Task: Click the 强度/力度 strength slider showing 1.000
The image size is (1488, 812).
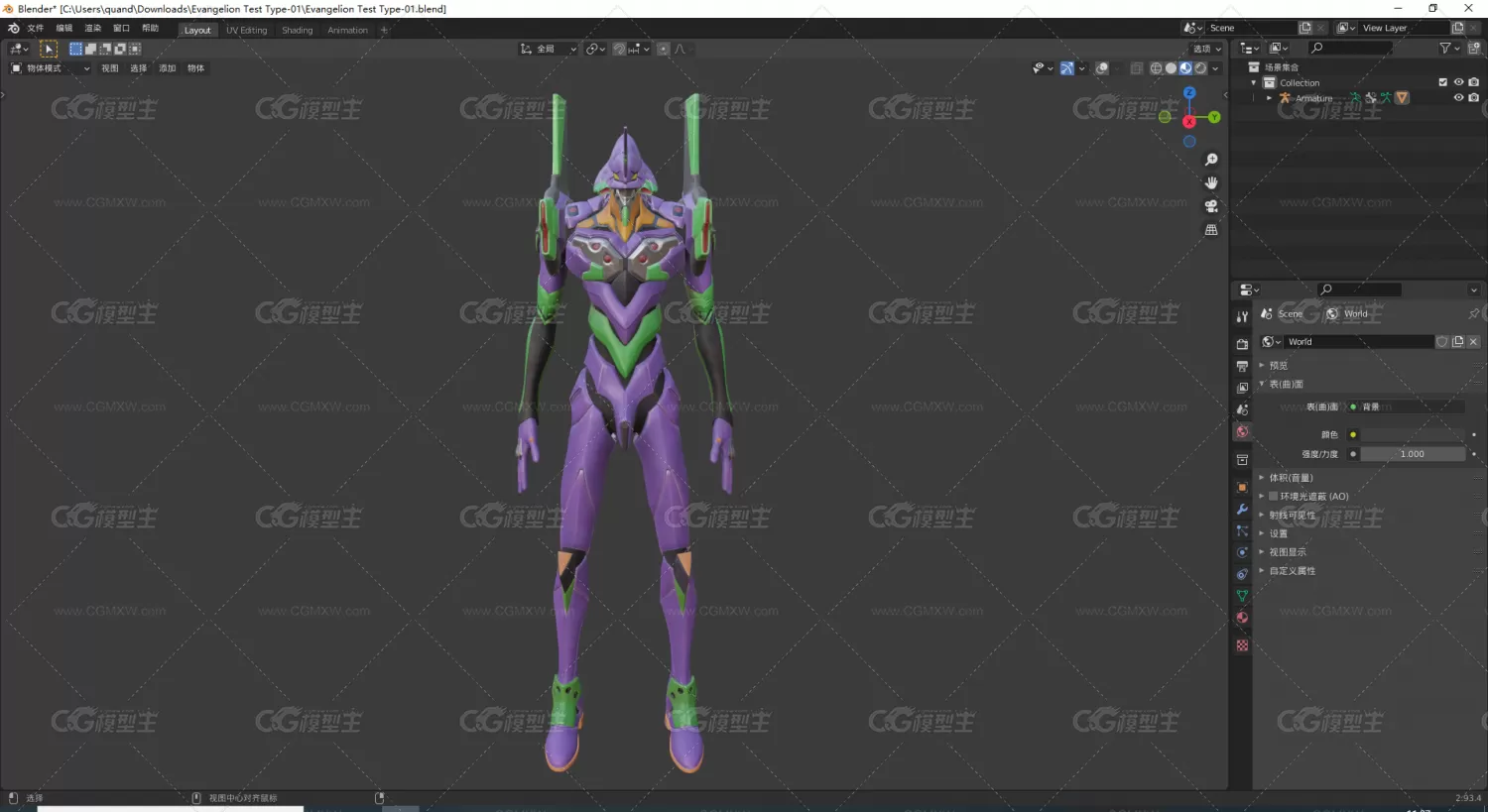Action: (x=1413, y=454)
